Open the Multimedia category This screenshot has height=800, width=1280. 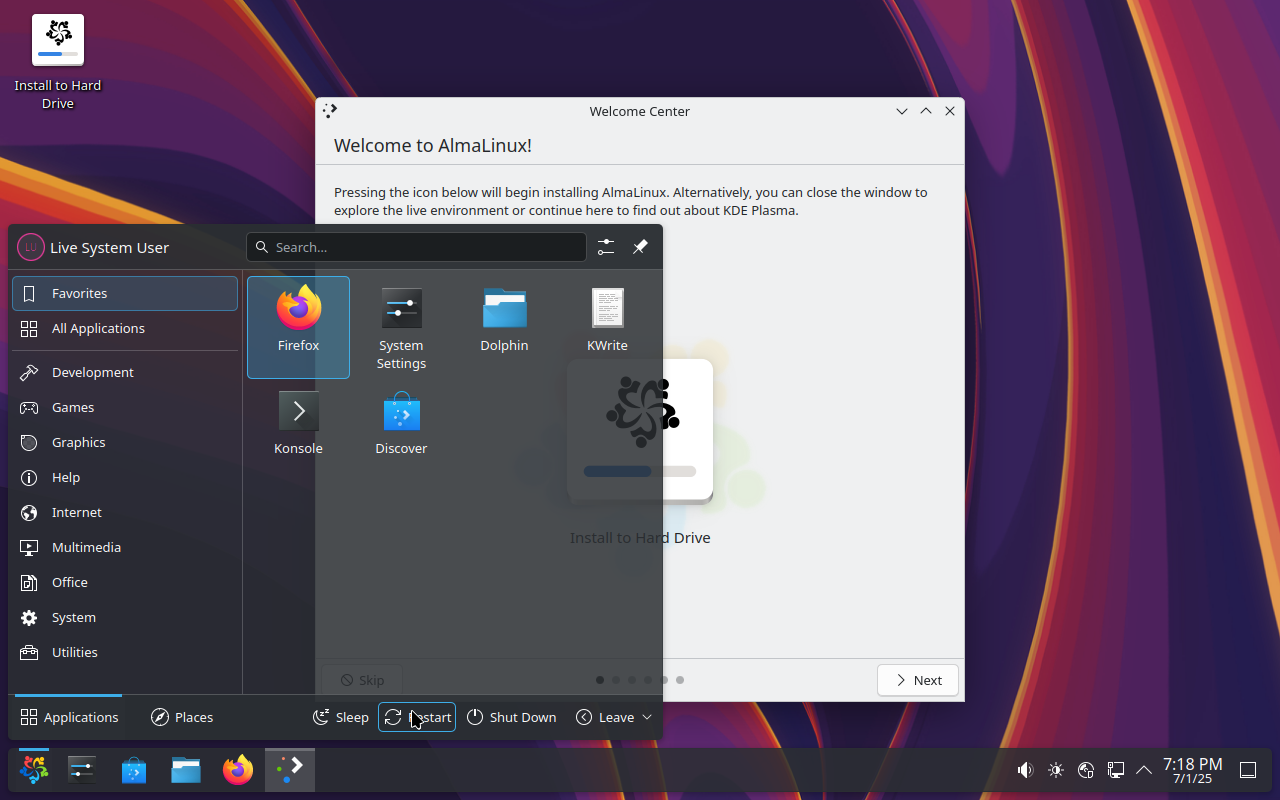[125, 547]
